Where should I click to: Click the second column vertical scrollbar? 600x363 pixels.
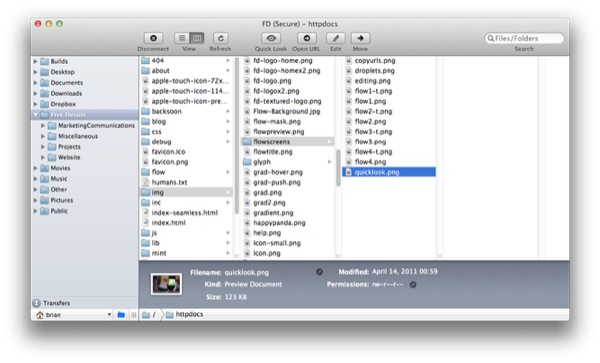tap(338, 168)
